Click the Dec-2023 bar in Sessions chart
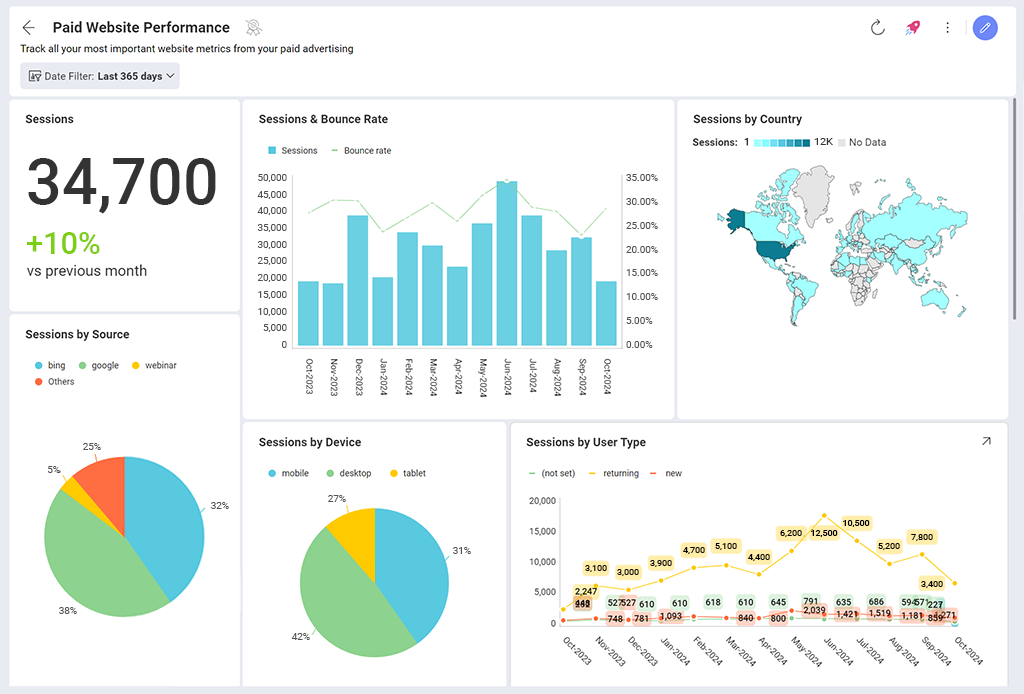This screenshot has width=1024, height=694. (x=358, y=281)
